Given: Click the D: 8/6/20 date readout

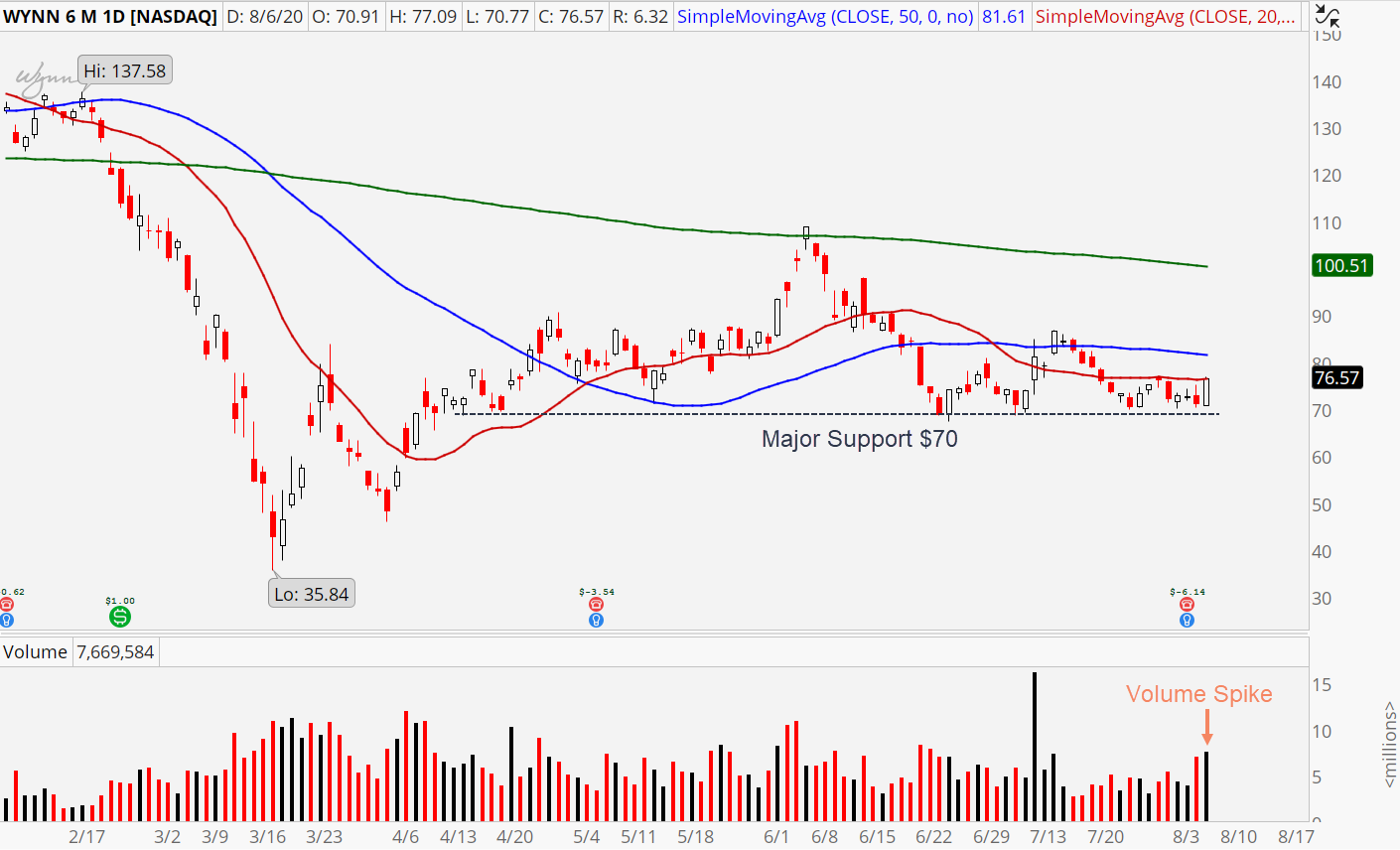Looking at the screenshot, I should [x=265, y=17].
